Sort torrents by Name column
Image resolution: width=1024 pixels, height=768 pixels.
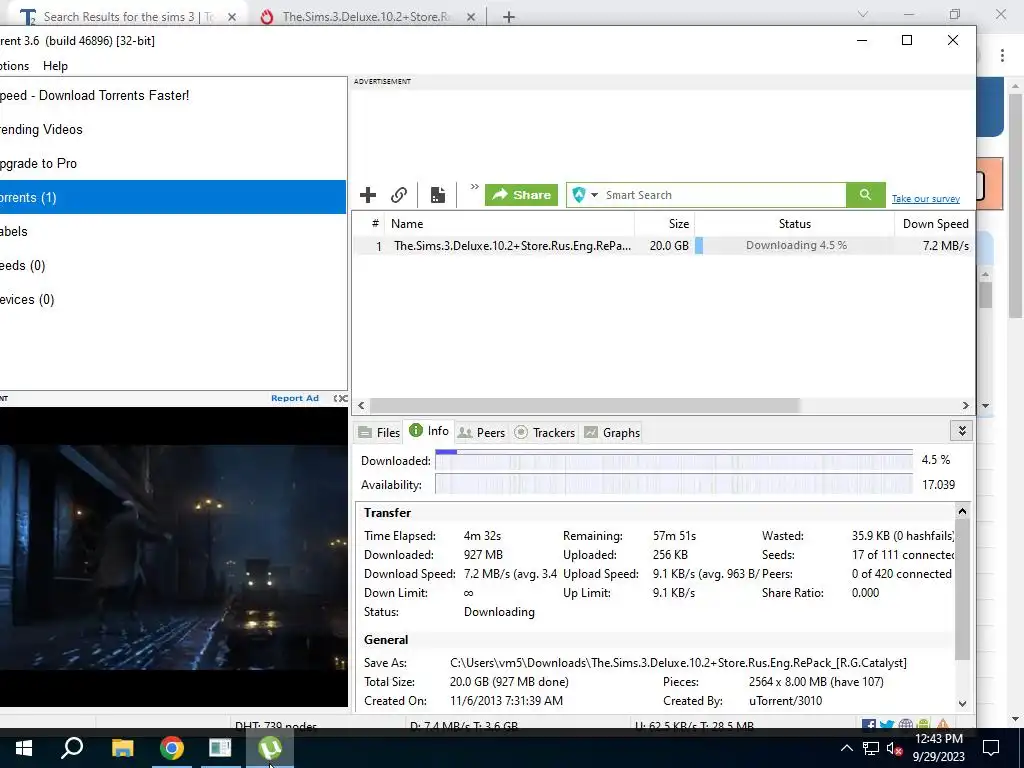pos(509,223)
